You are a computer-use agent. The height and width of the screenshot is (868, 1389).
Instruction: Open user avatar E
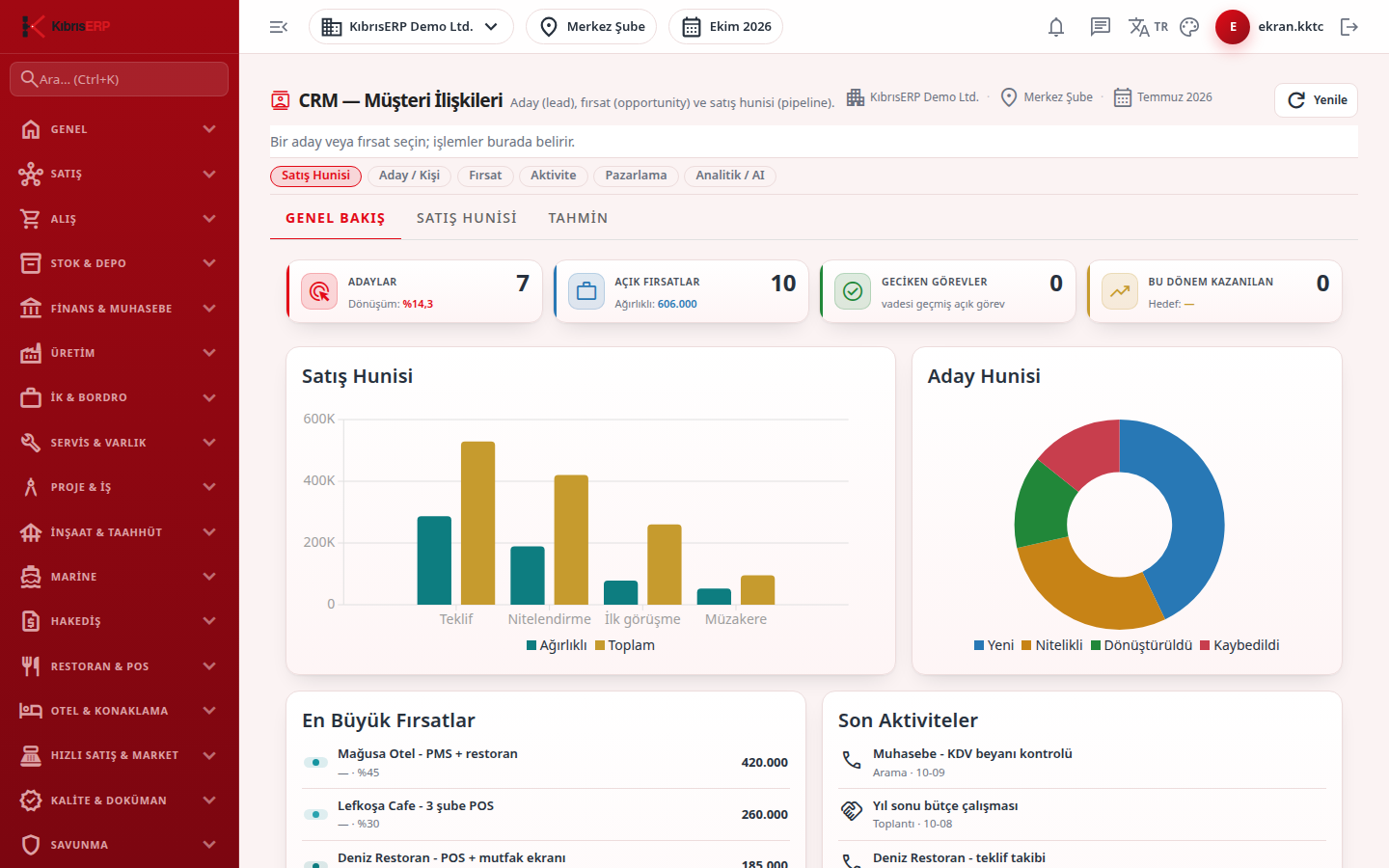click(1233, 27)
